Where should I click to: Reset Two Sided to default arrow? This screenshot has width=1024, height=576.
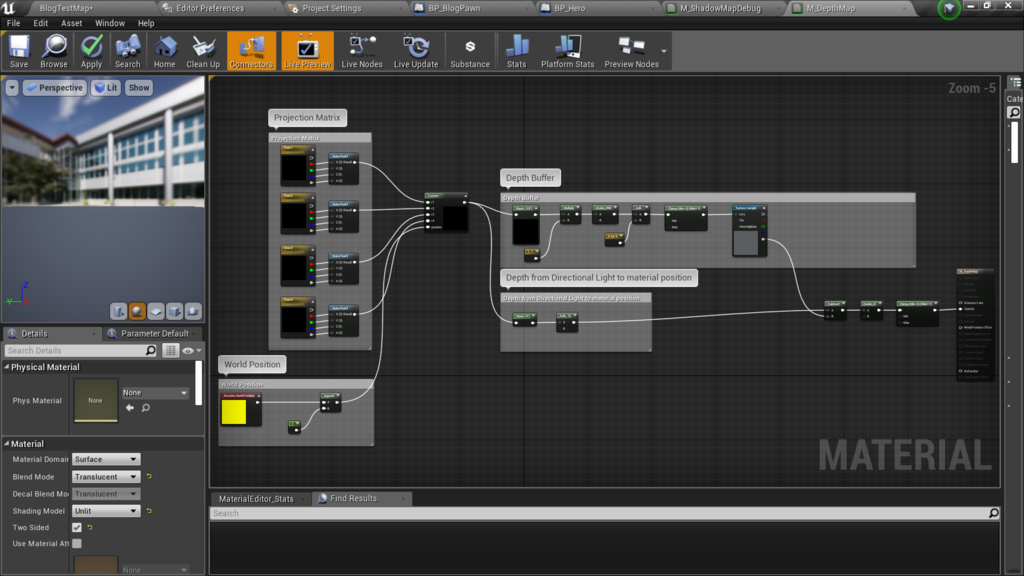pyautogui.click(x=90, y=527)
